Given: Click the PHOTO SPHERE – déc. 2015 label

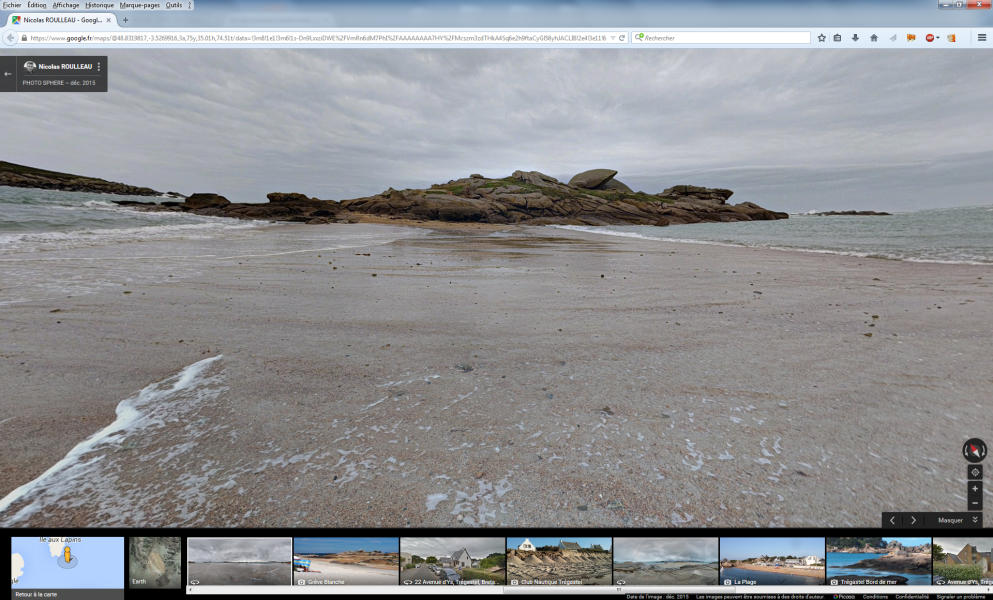Looking at the screenshot, I should coord(59,83).
